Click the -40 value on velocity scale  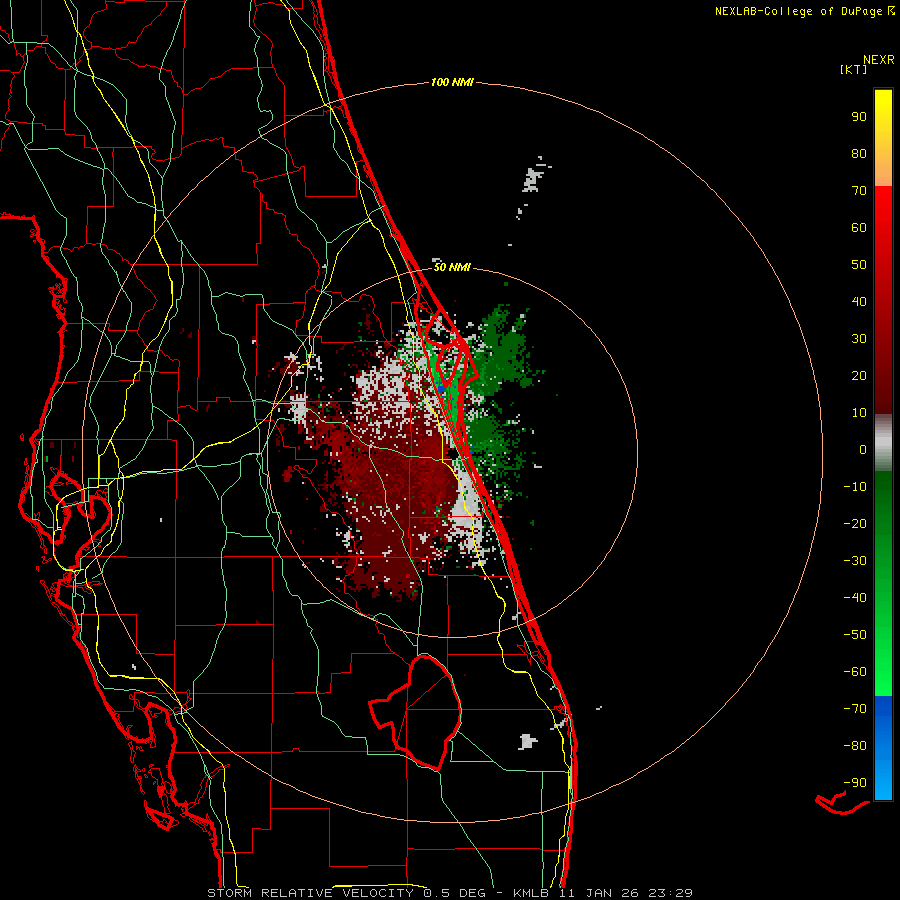tap(855, 598)
